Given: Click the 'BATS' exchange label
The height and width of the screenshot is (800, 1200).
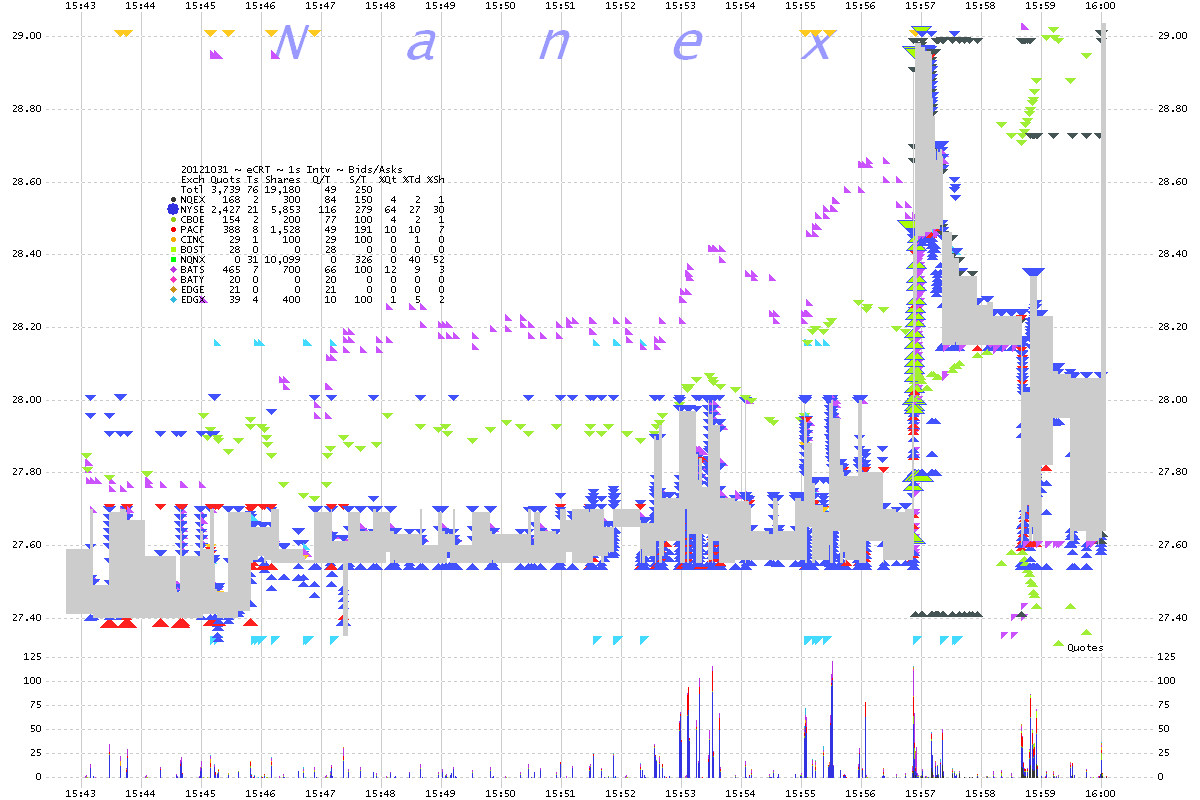Looking at the screenshot, I should 192,270.
